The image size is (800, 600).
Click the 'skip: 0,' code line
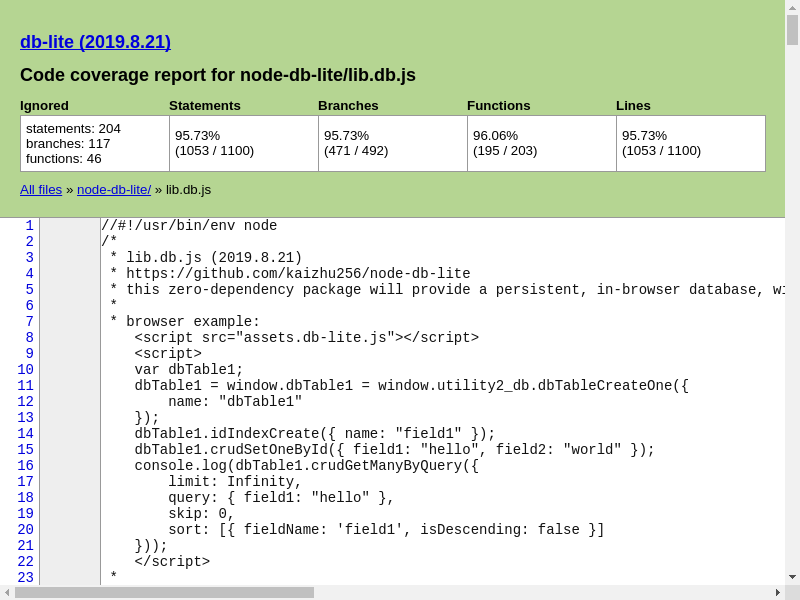click(201, 513)
